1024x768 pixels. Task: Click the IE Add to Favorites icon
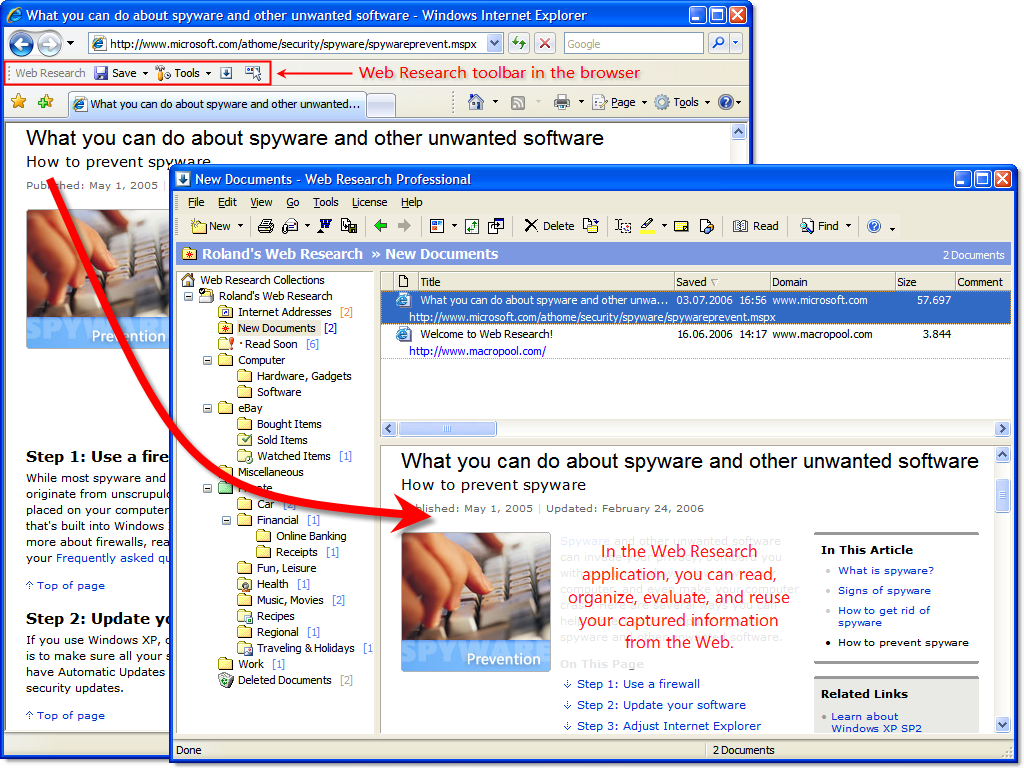tap(45, 102)
